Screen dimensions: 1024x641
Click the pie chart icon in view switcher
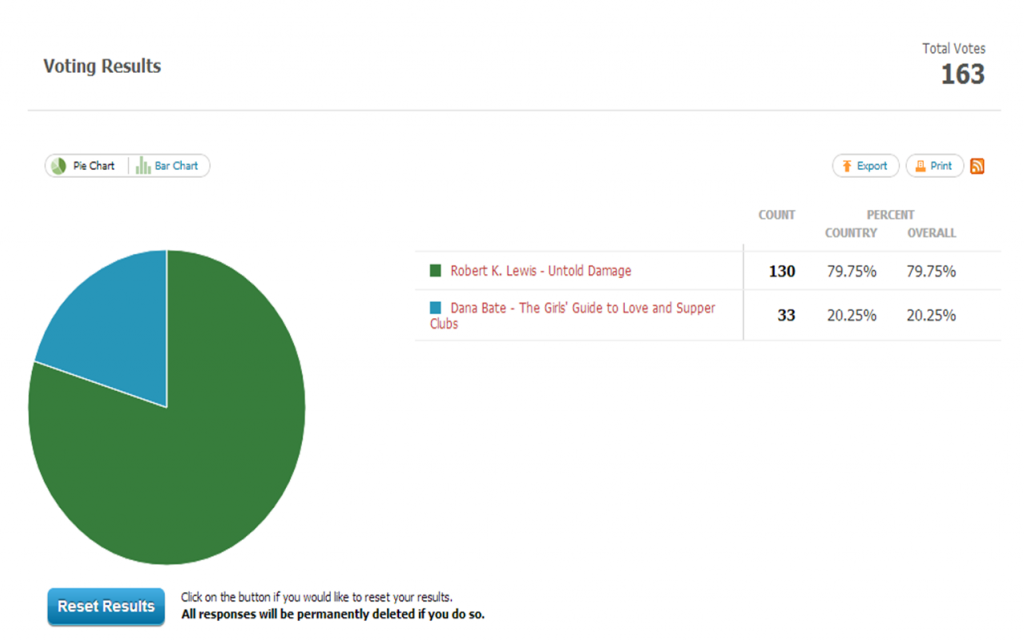59,166
